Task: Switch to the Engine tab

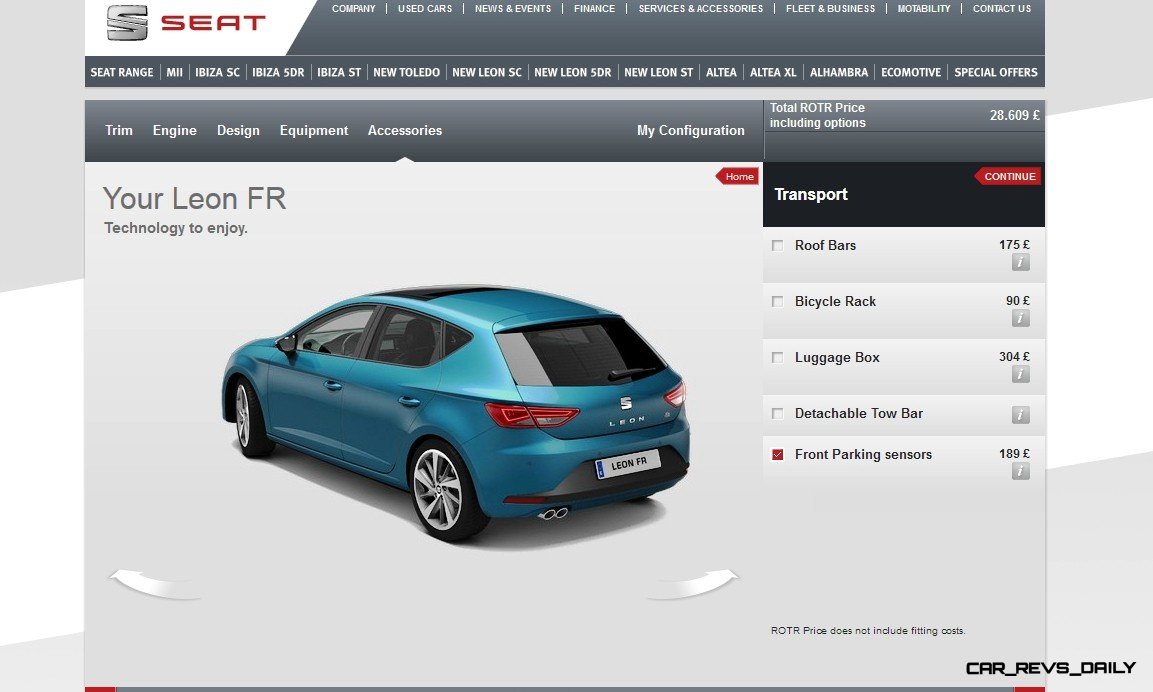Action: point(174,130)
